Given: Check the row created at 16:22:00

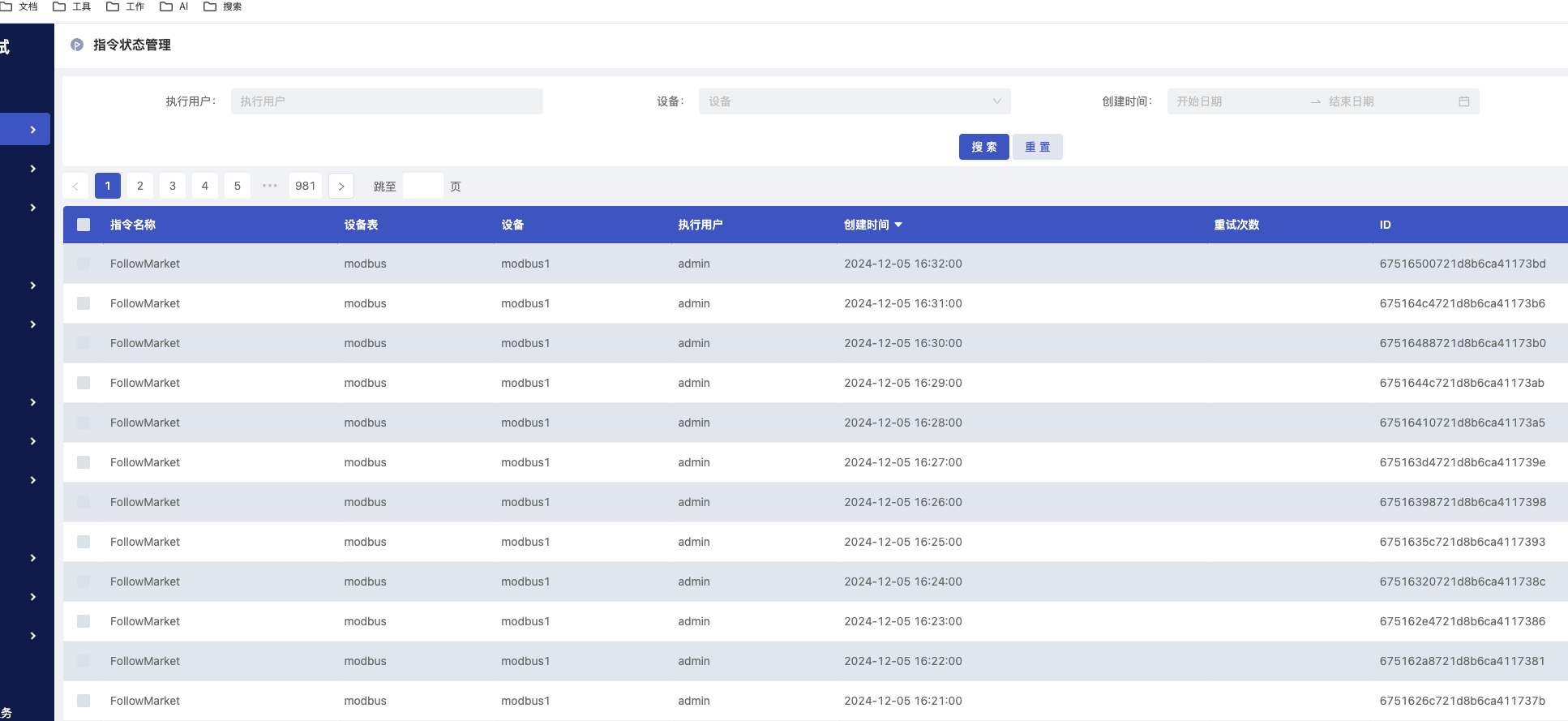Looking at the screenshot, I should [84, 661].
